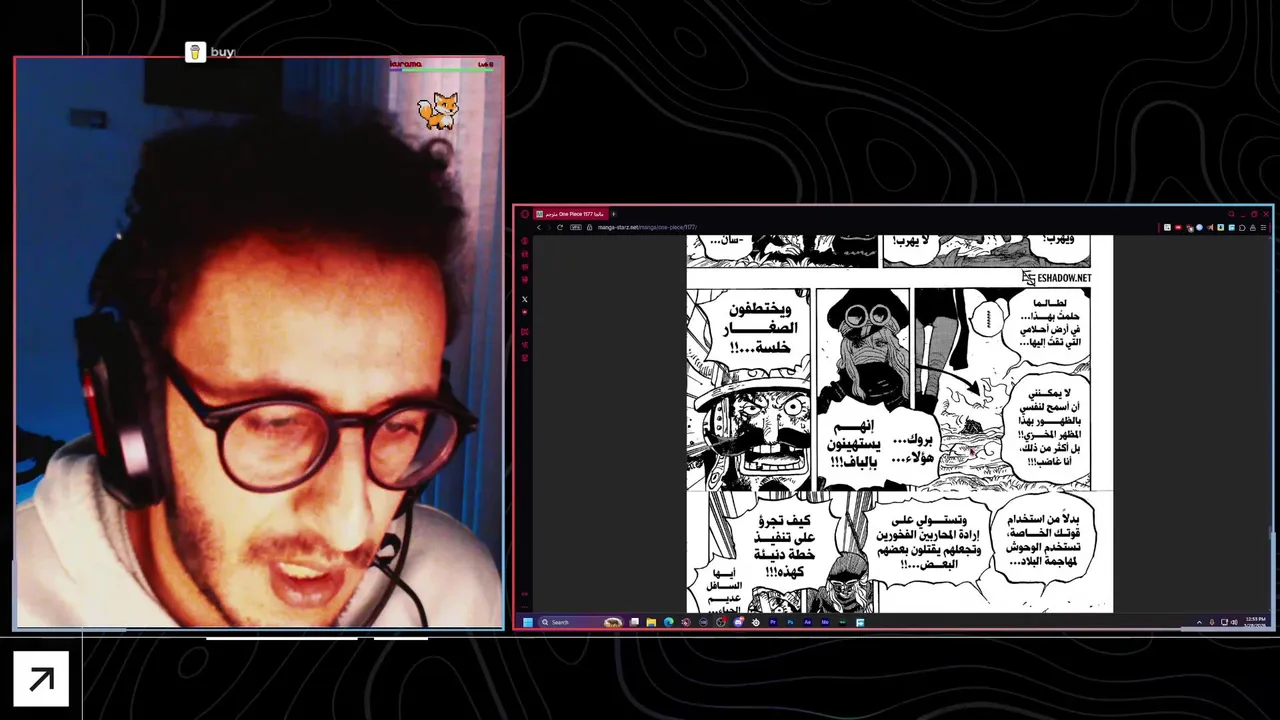Go back using the browser back arrow
Screen dimensions: 1280x720
pos(539,227)
